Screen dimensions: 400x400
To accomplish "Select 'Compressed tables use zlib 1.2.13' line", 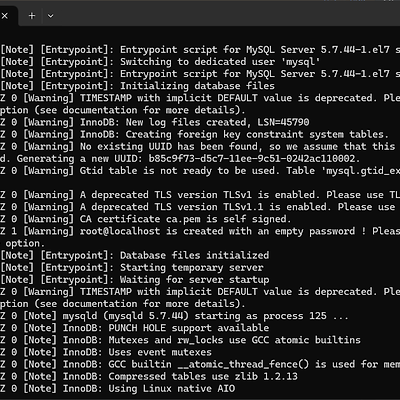I will coord(149,377).
